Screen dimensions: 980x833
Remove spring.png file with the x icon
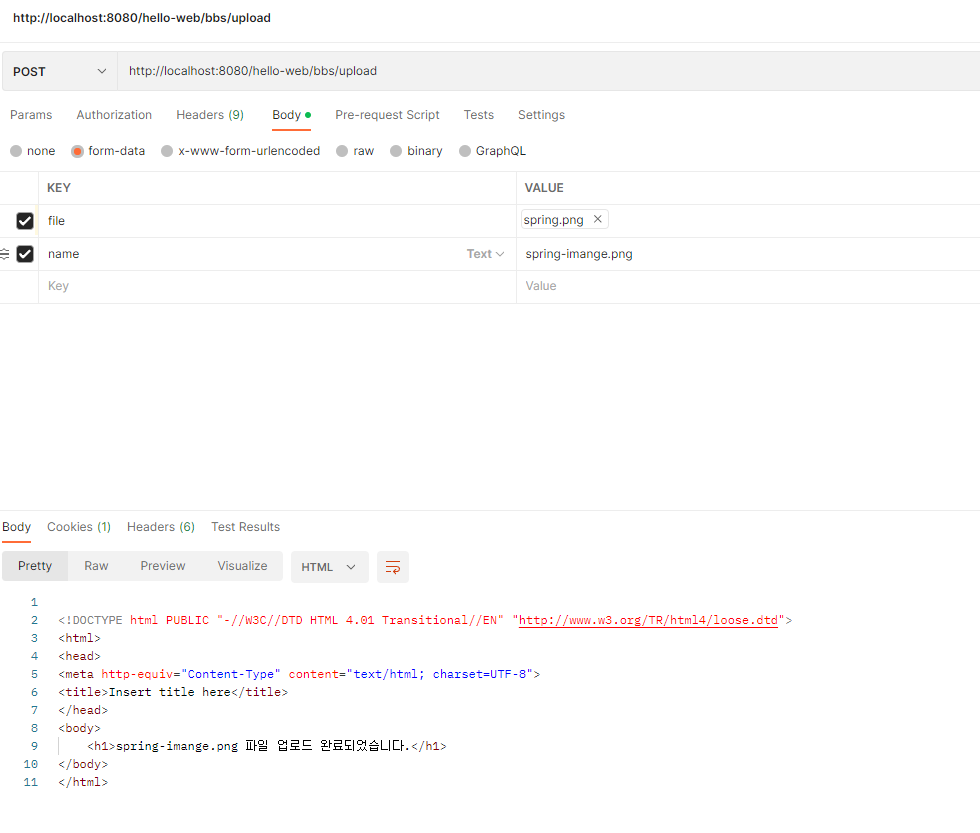tap(598, 220)
